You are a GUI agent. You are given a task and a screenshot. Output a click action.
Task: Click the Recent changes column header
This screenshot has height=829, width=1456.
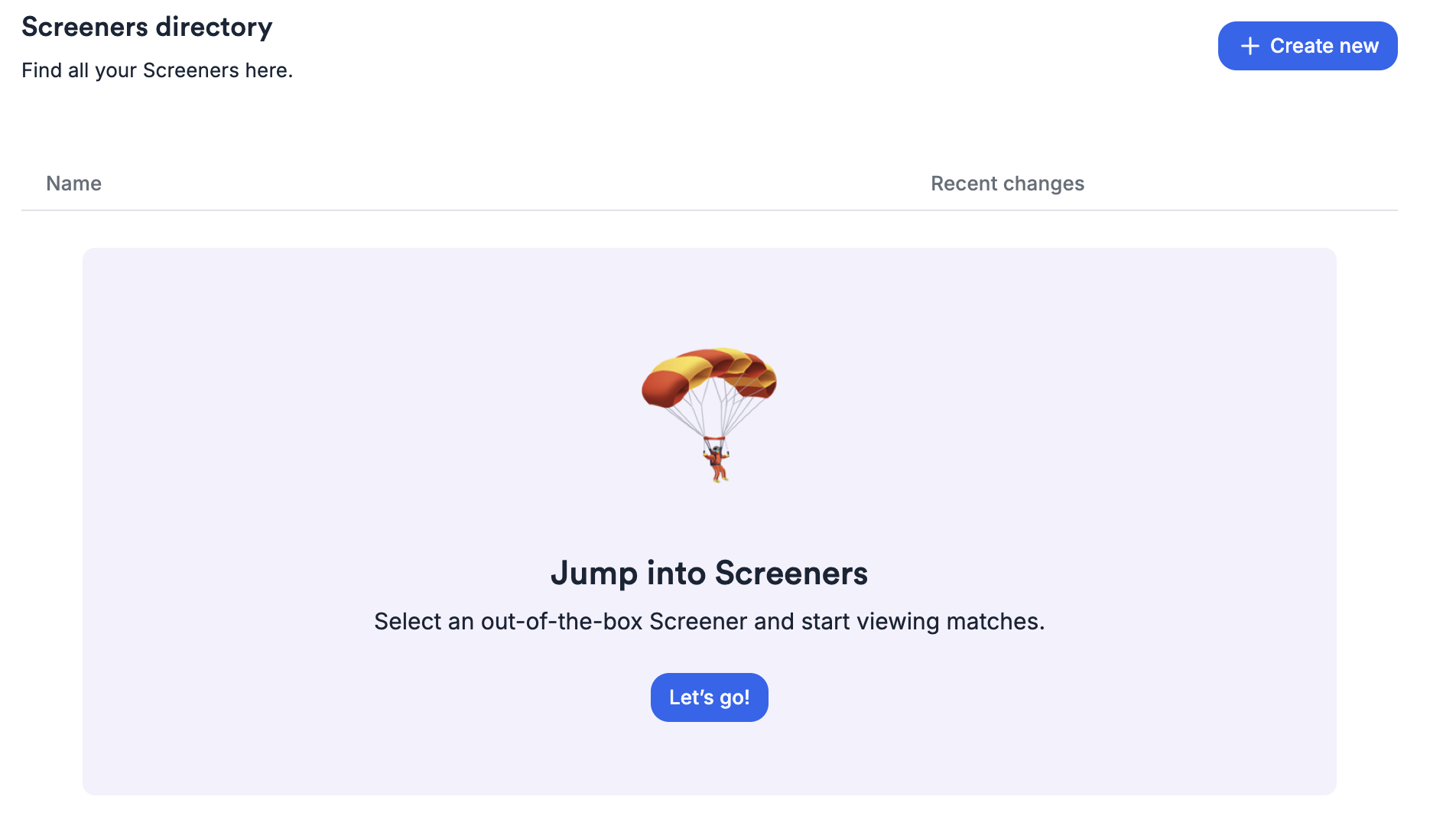pyautogui.click(x=1007, y=184)
